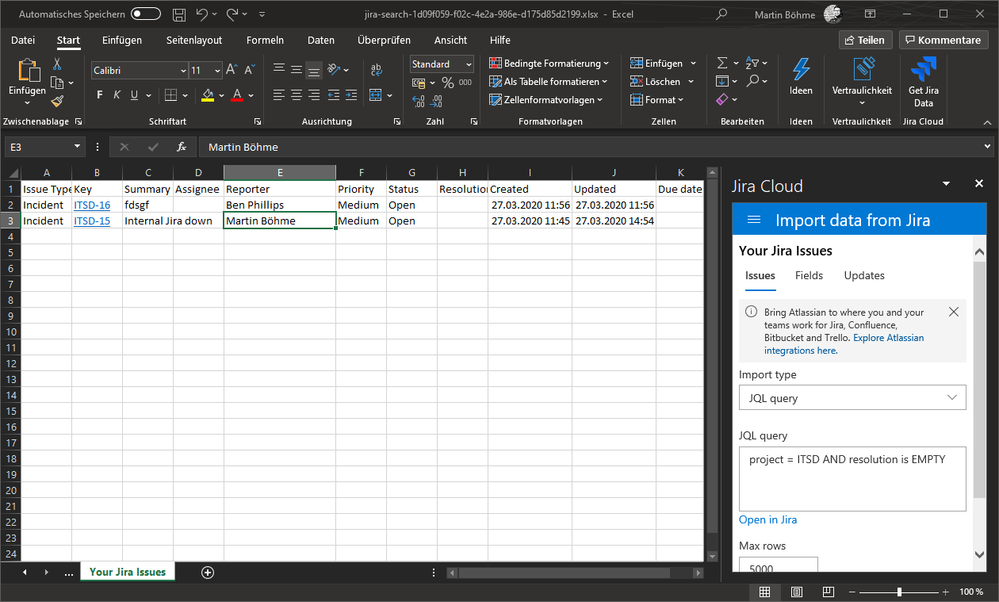This screenshot has width=999, height=602.
Task: Click the save disk icon
Action: pos(178,14)
